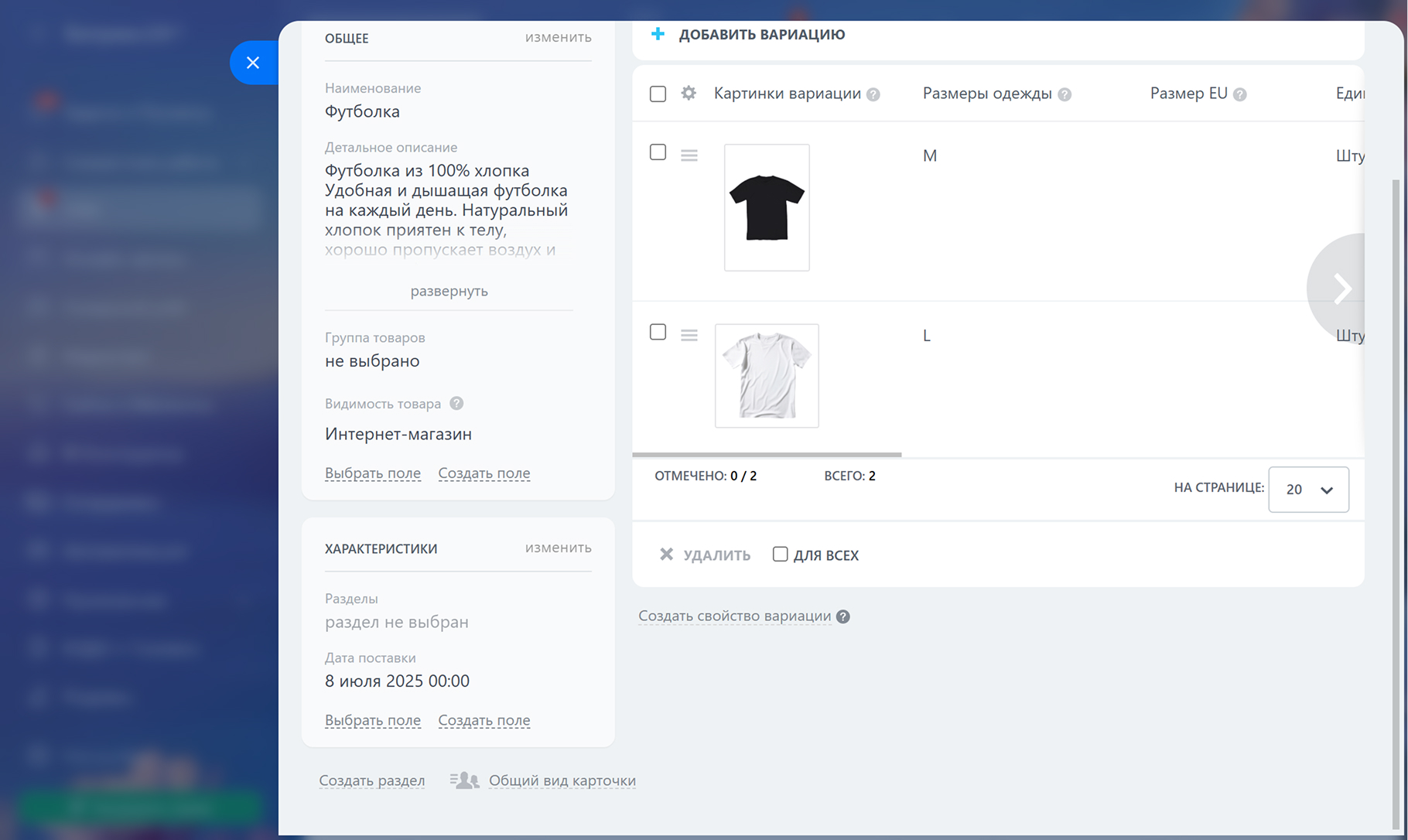Image resolution: width=1408 pixels, height=840 pixels.
Task: Grab the reorder handle of L variation
Action: coord(689,335)
